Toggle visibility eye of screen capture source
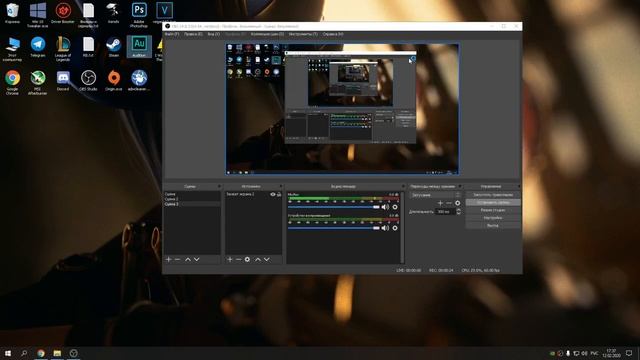The width and height of the screenshot is (640, 360). pyautogui.click(x=273, y=194)
